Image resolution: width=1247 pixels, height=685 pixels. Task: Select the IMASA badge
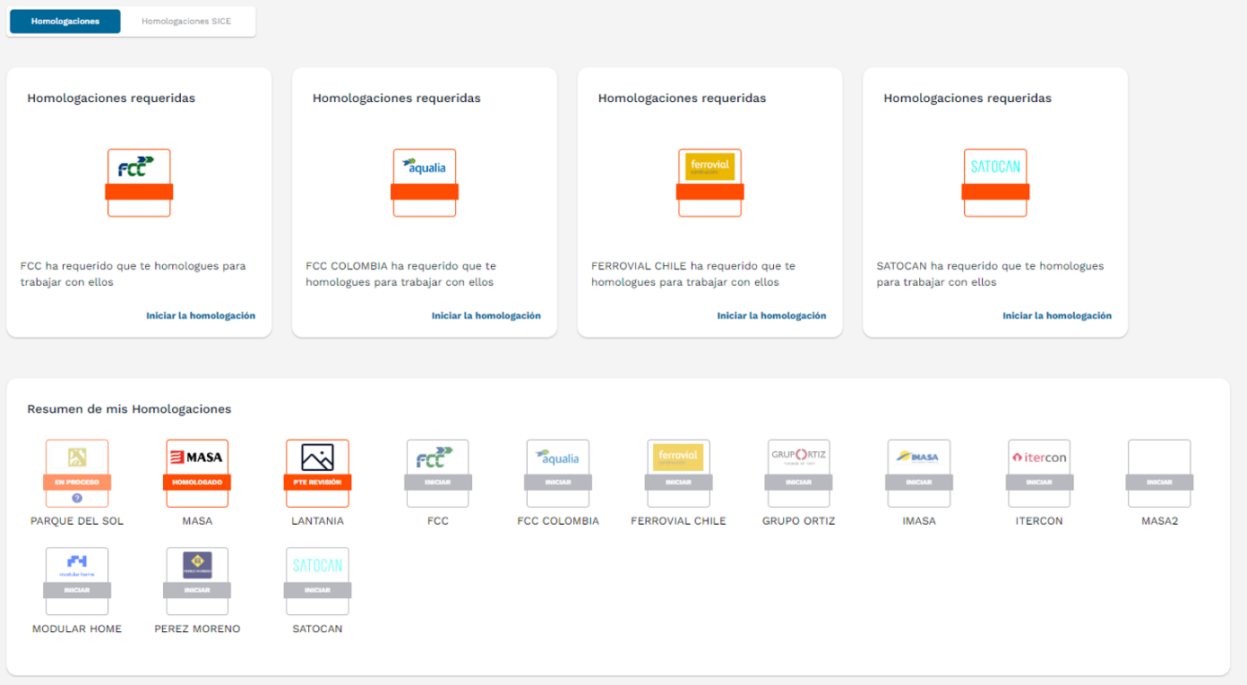pyautogui.click(x=919, y=472)
